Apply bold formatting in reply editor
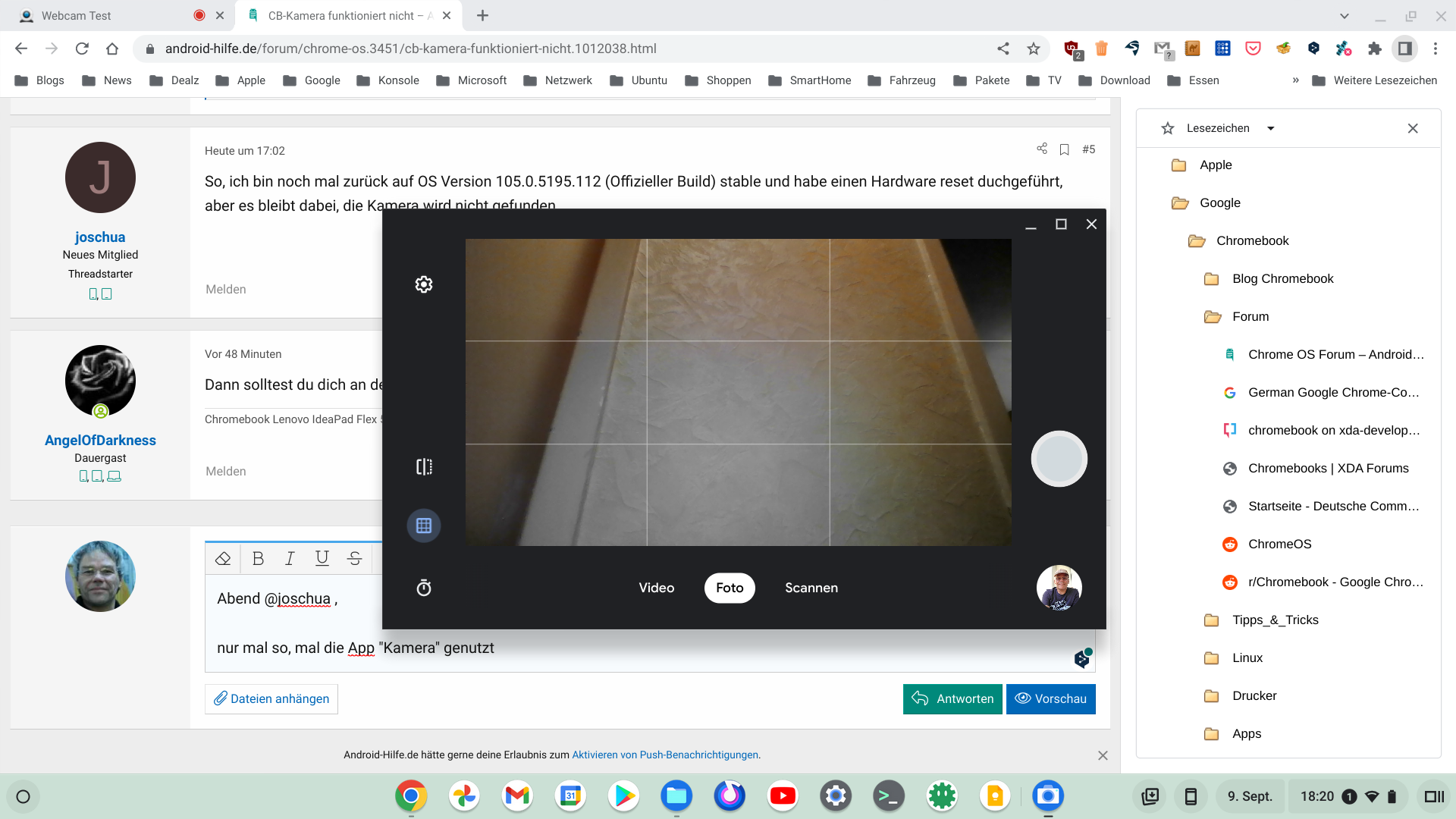The image size is (1456, 819). click(258, 559)
